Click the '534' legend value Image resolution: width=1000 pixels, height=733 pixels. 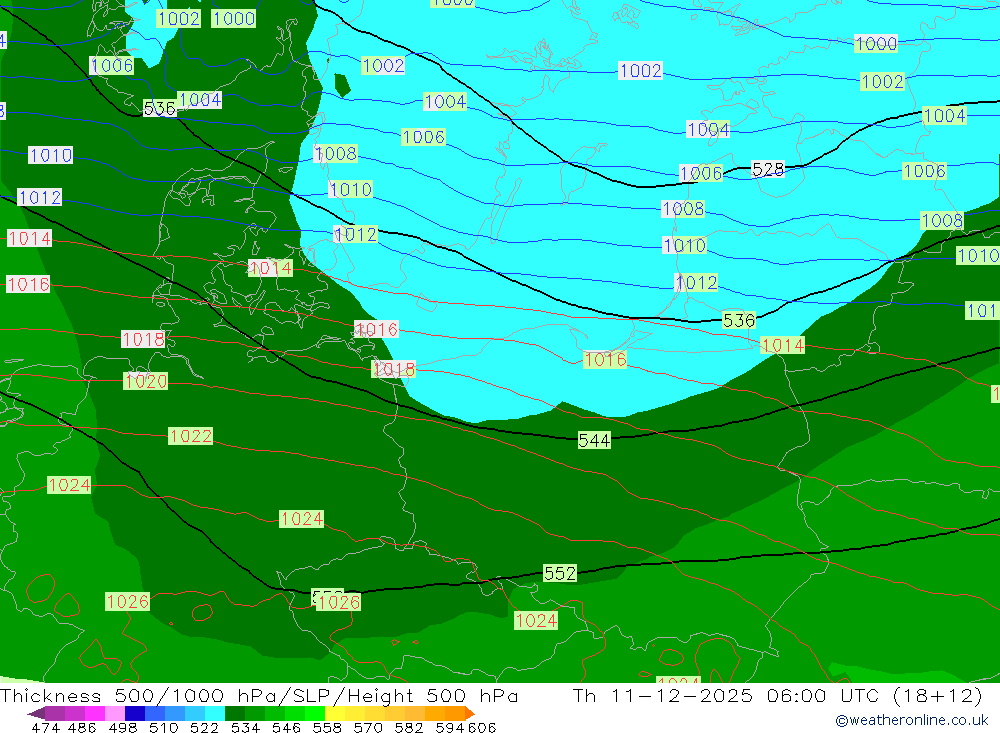[246, 727]
